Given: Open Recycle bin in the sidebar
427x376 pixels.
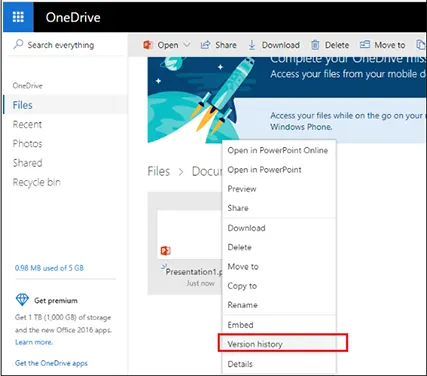Looking at the screenshot, I should pyautogui.click(x=36, y=182).
